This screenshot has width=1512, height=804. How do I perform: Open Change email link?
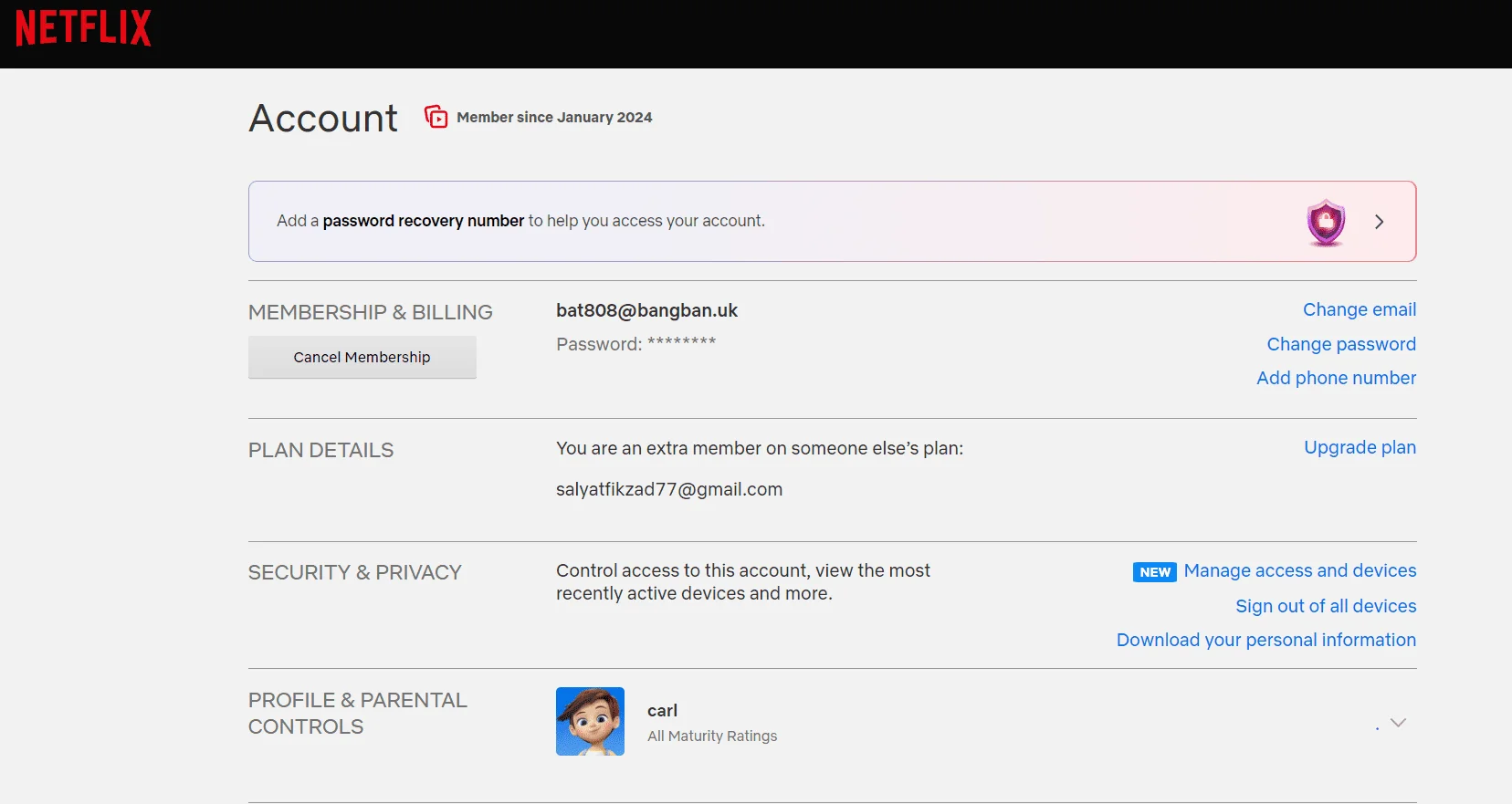coord(1360,309)
